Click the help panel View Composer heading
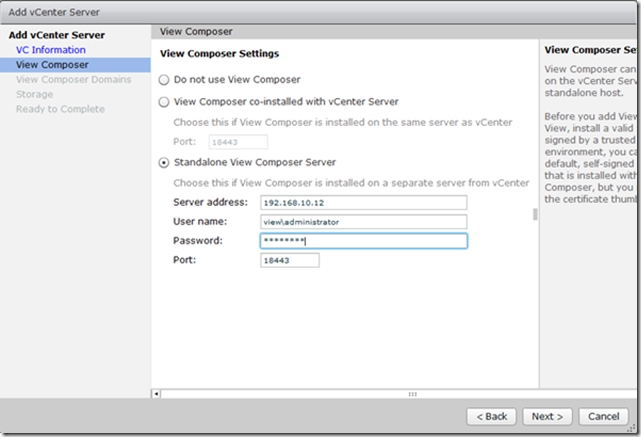641x437 pixels. click(590, 50)
